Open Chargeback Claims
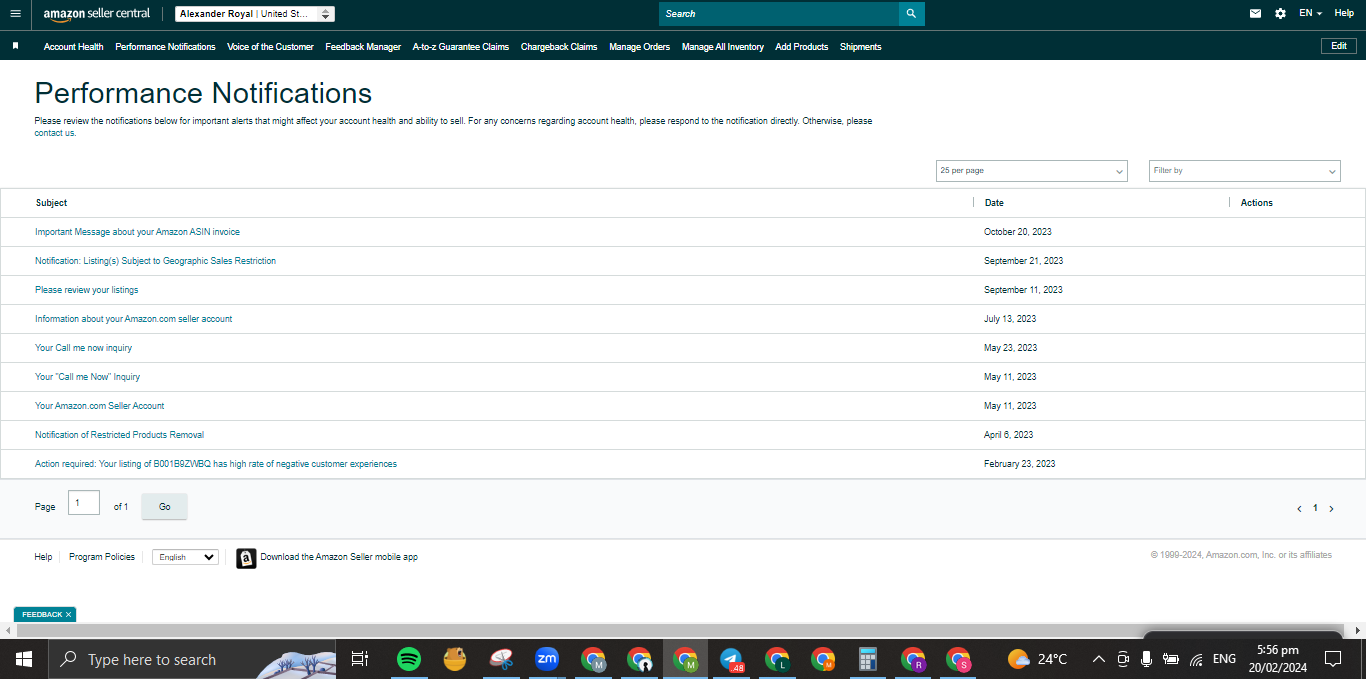Screen dimensions: 1366x679 (559, 47)
